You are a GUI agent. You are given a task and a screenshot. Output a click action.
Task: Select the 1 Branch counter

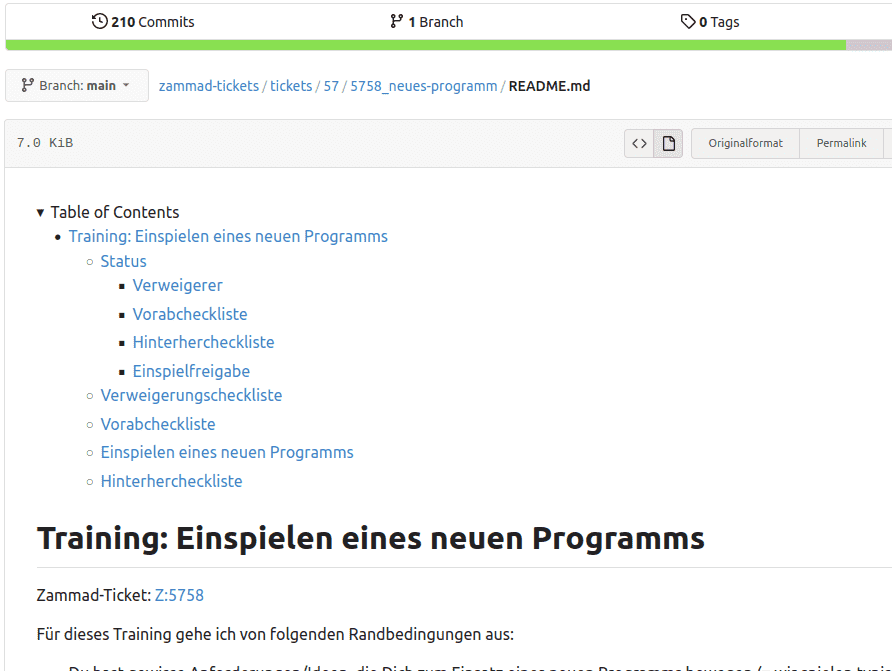tap(427, 20)
